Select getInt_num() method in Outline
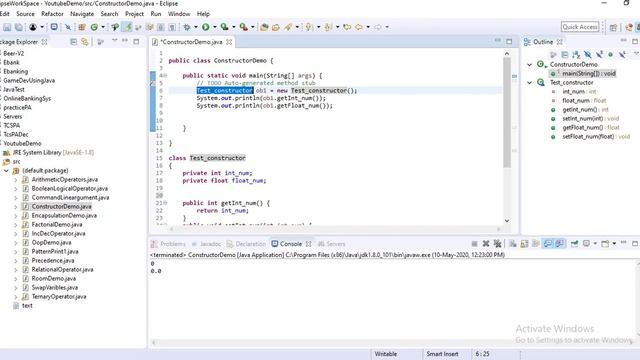 click(585, 109)
